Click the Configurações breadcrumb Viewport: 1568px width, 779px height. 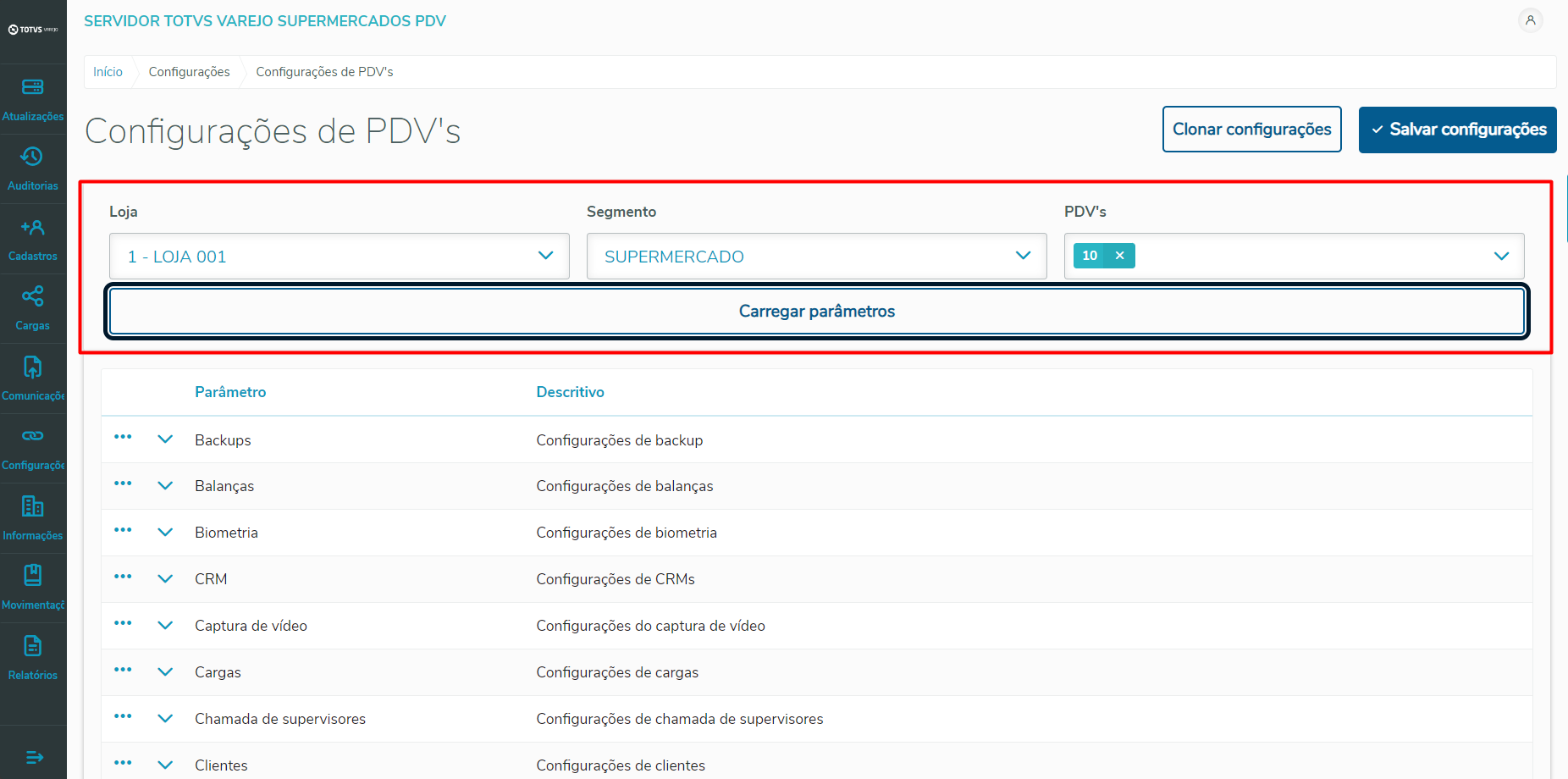pos(189,72)
